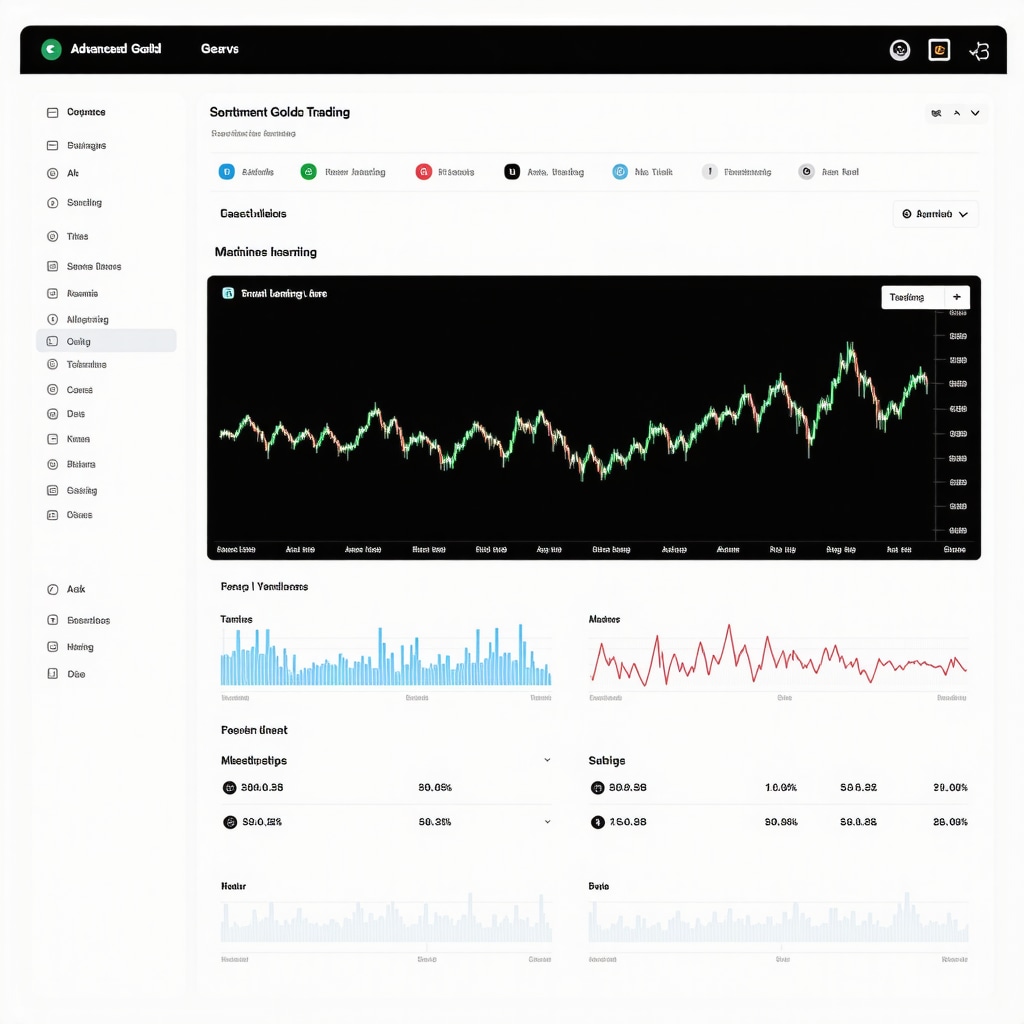Image resolution: width=1024 pixels, height=1024 pixels.
Task: Open Bosariloas in the lower sidebar
Action: [x=88, y=620]
